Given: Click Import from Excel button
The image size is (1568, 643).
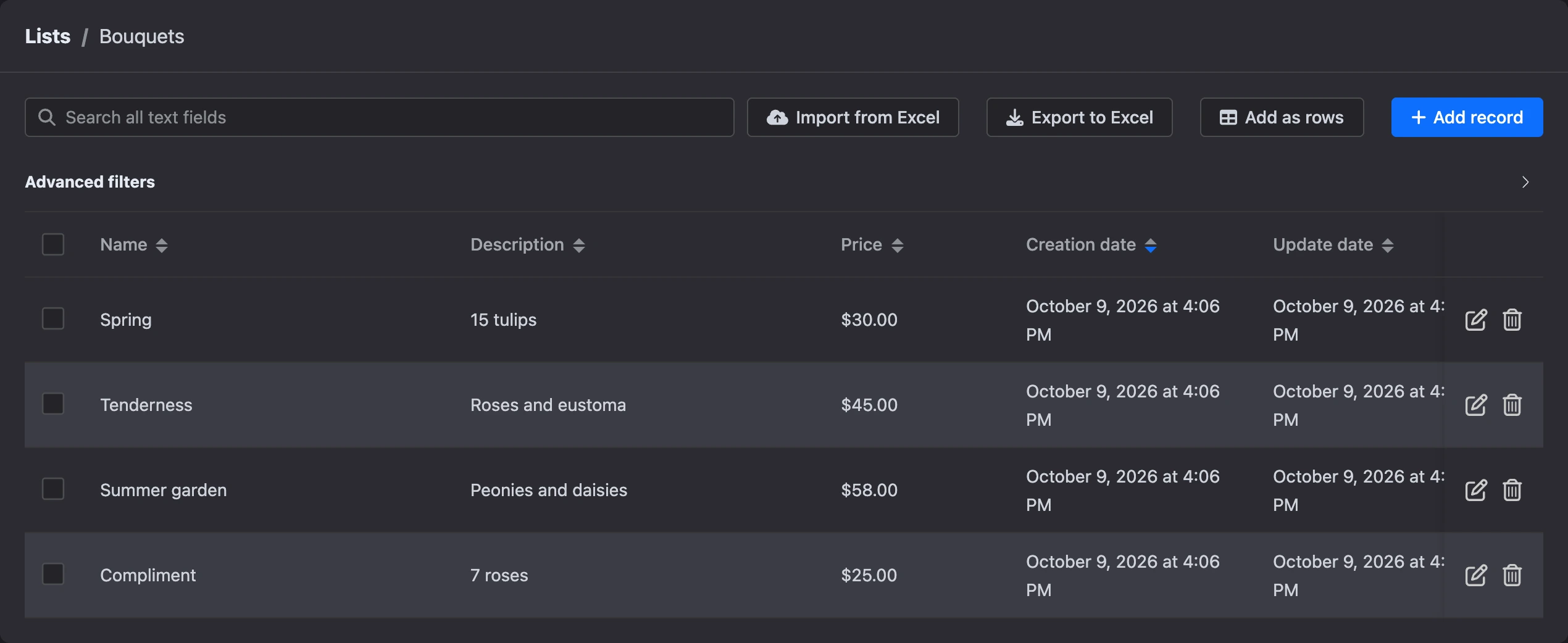Looking at the screenshot, I should pos(853,117).
